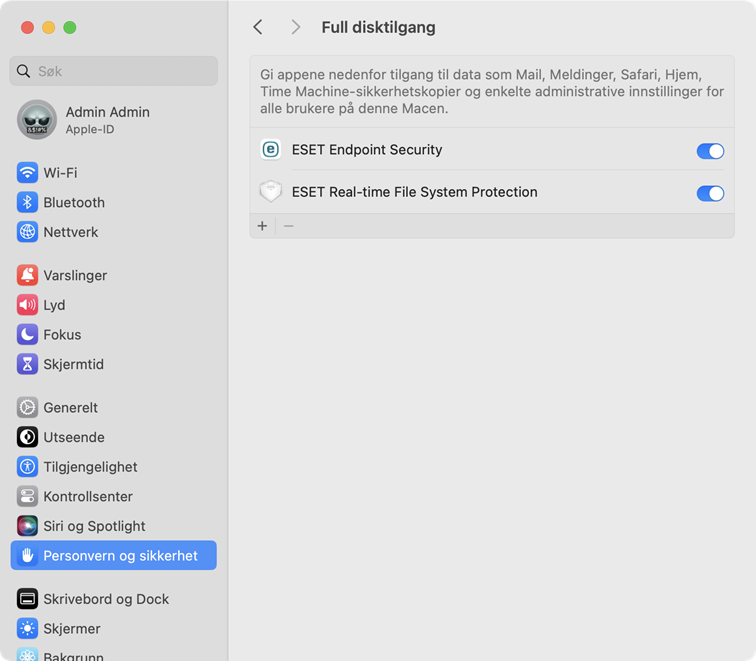The image size is (756, 661).
Task: Open Skjermtid settings
Action: coord(73,364)
